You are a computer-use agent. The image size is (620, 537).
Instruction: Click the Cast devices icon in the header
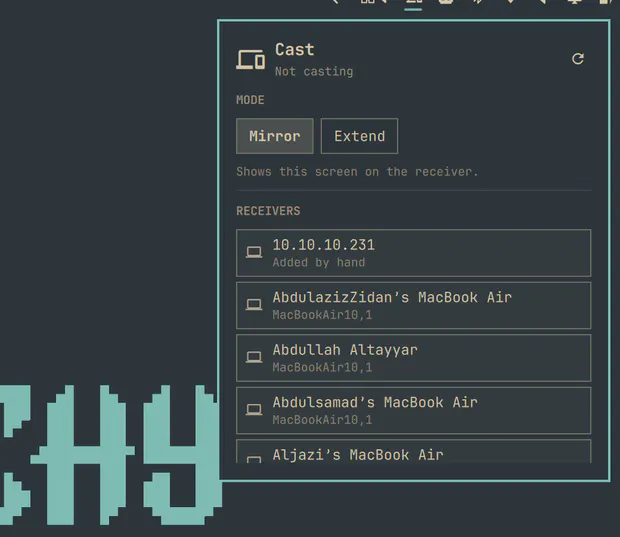[251, 60]
